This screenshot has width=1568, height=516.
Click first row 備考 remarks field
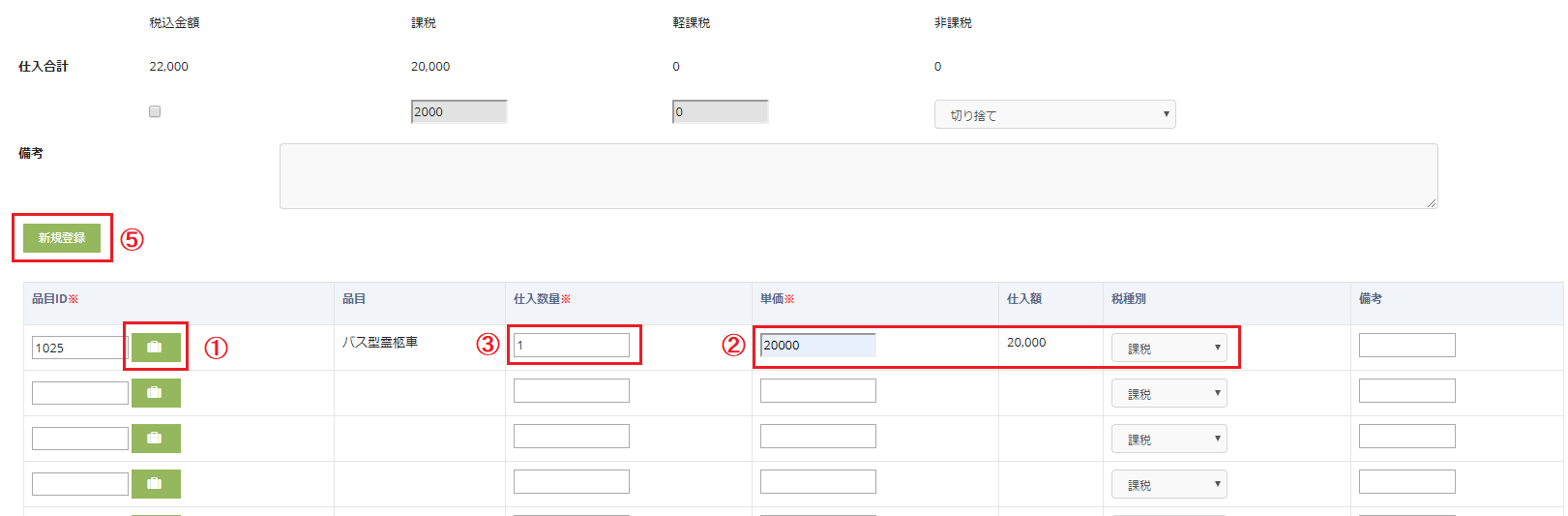[x=1406, y=345]
